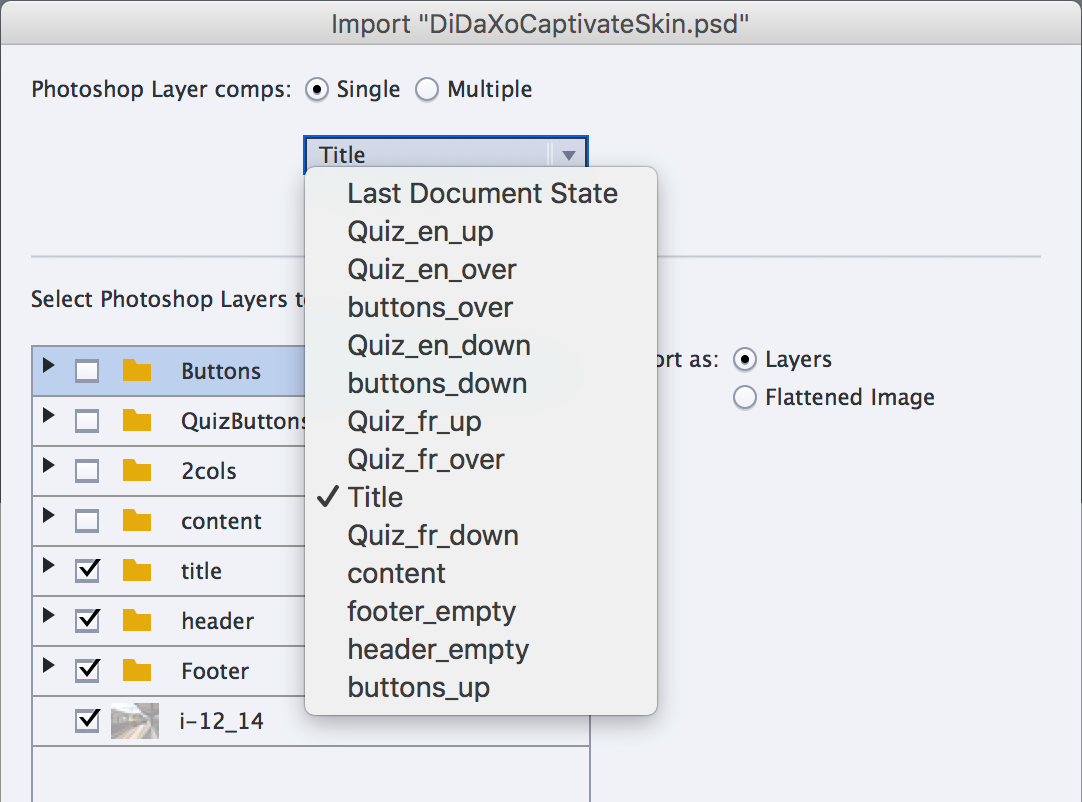Uncheck the Footer layer checkbox
This screenshot has height=802, width=1082.
[88, 671]
